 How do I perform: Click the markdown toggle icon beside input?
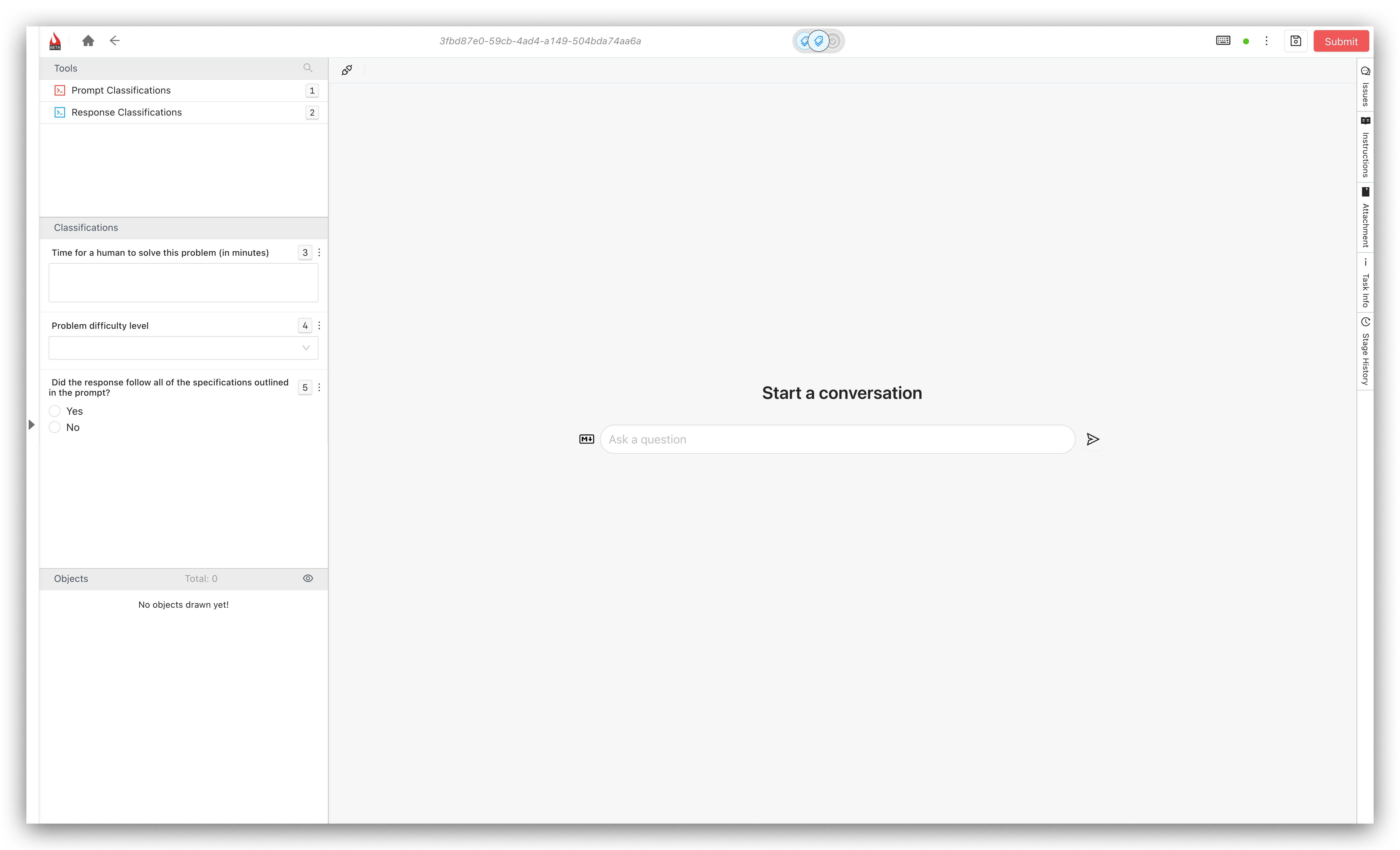pyautogui.click(x=587, y=439)
